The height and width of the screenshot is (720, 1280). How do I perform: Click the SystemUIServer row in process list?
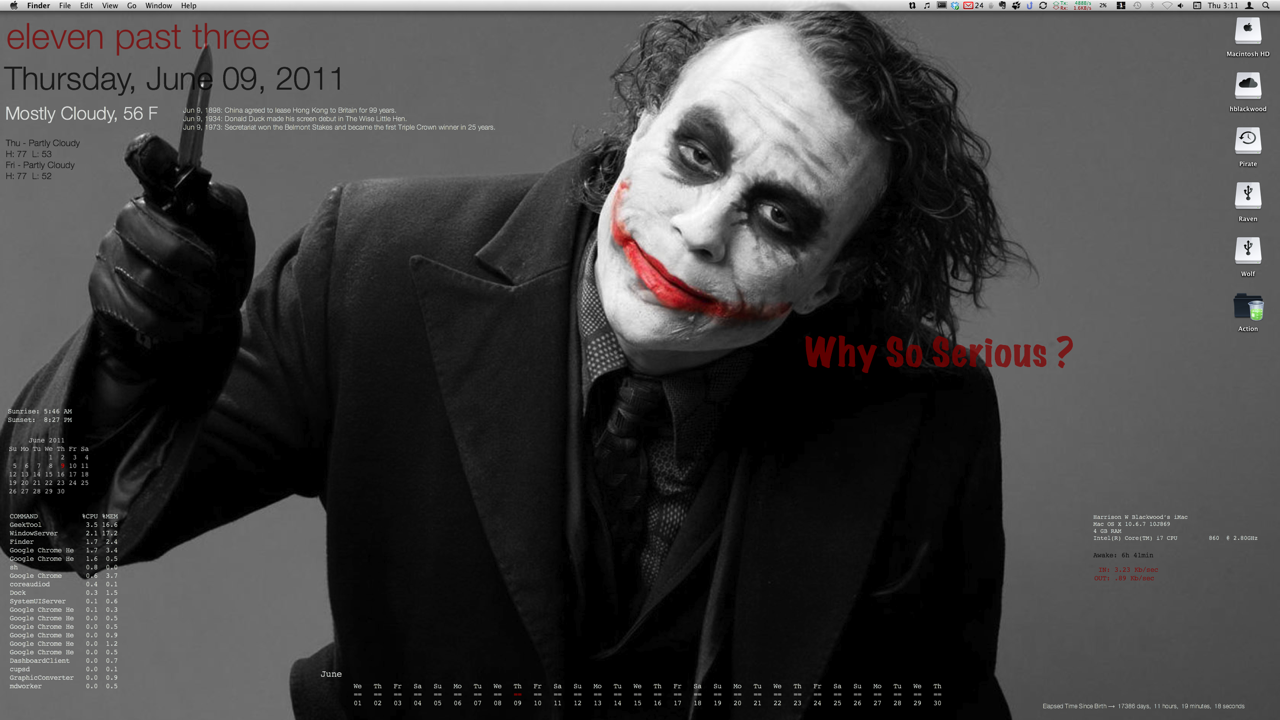(x=63, y=601)
